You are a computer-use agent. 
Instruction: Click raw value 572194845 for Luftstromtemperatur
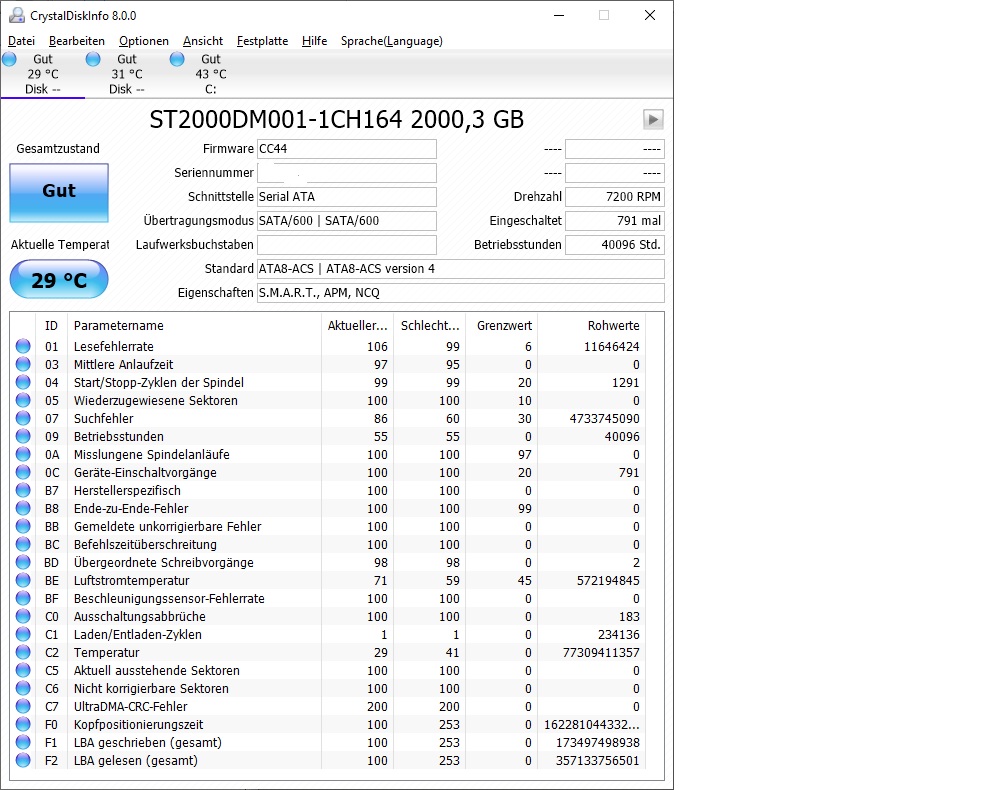608,580
